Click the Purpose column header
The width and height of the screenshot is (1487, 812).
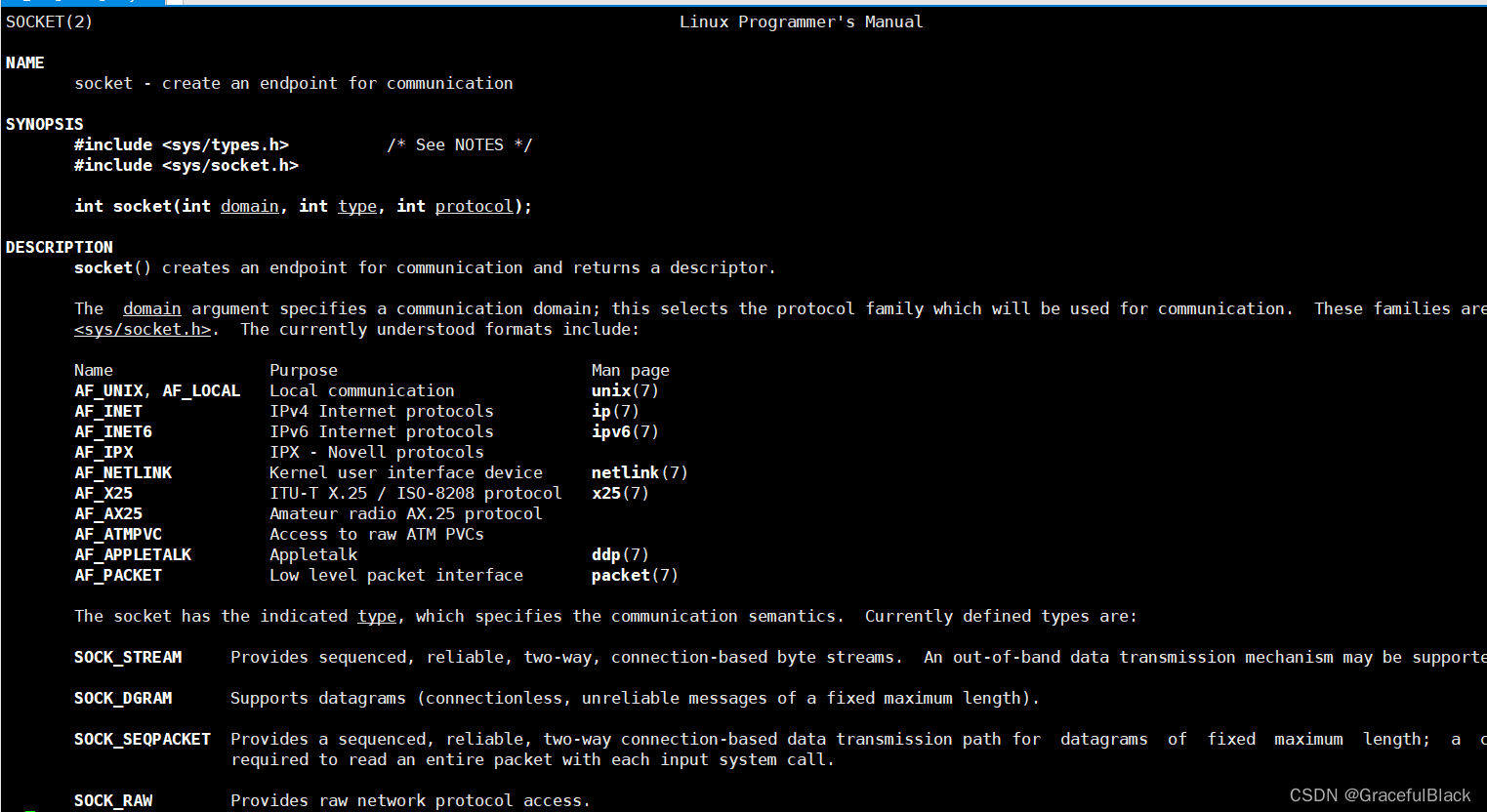[x=304, y=370]
